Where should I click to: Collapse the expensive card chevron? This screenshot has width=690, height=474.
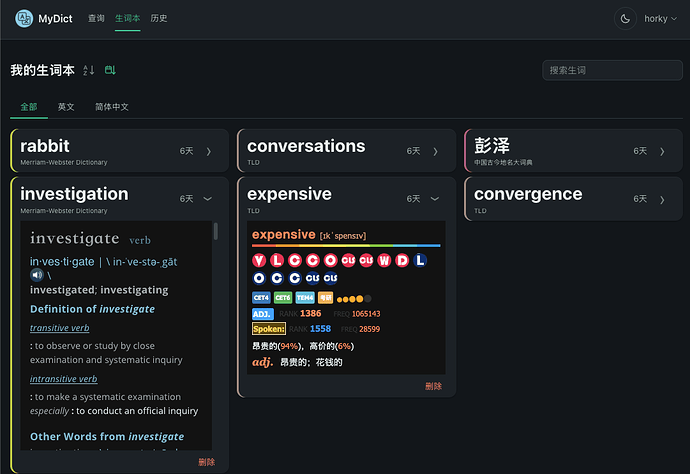pos(435,199)
